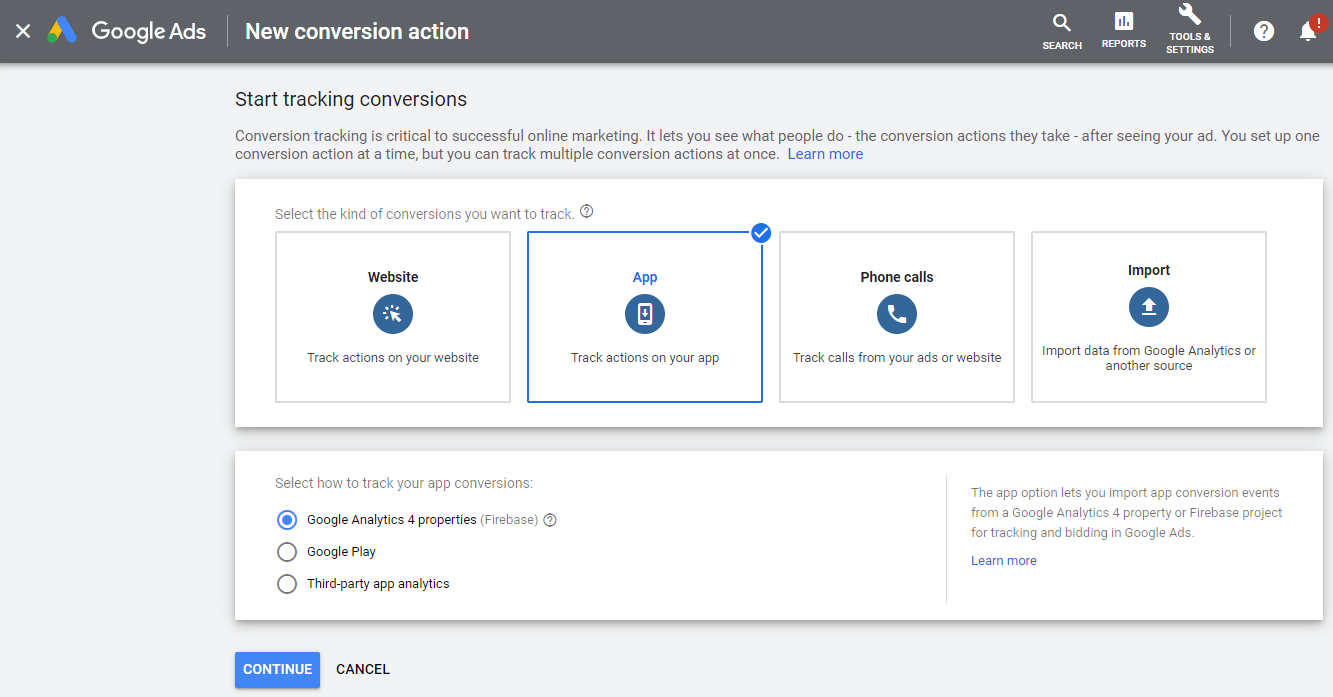Choose Third-party app analytics radio option
This screenshot has height=697, width=1333.
(287, 584)
